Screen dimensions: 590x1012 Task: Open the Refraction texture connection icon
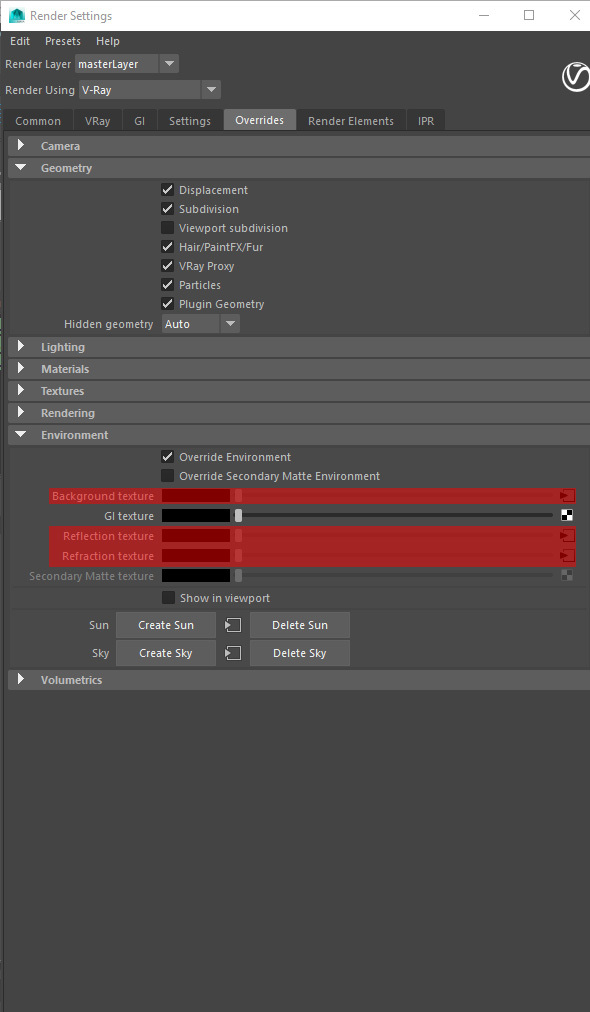coord(567,556)
